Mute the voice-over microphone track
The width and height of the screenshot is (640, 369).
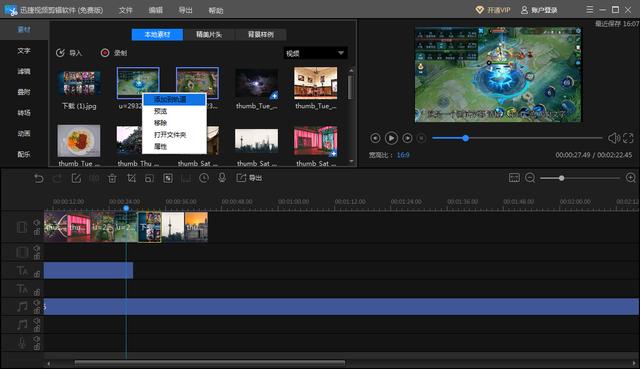(37, 339)
